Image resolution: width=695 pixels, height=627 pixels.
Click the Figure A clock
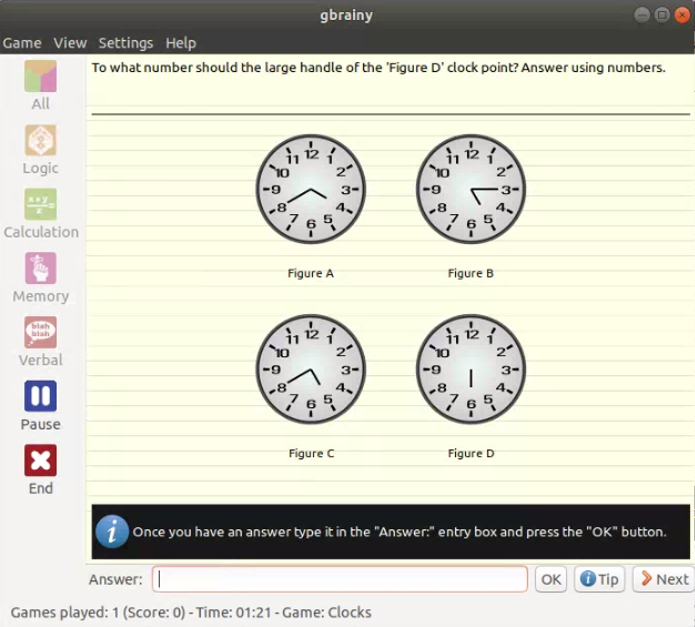(311, 189)
